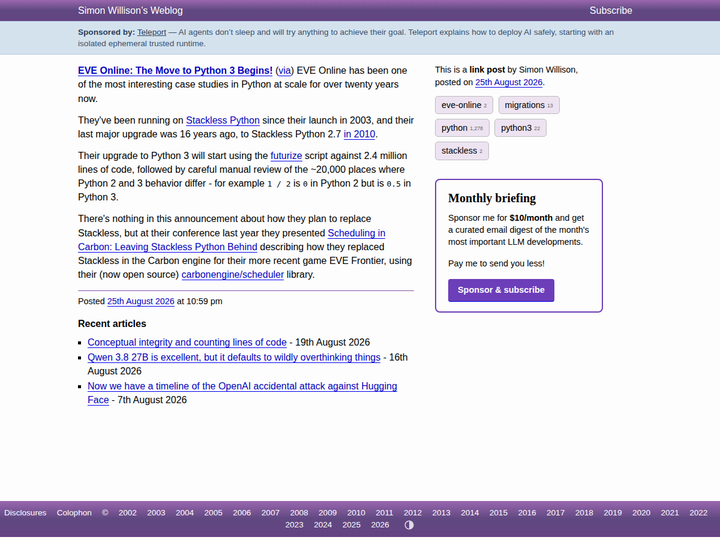Go to the 2024 archive
Image resolution: width=720 pixels, height=540 pixels.
click(x=323, y=525)
